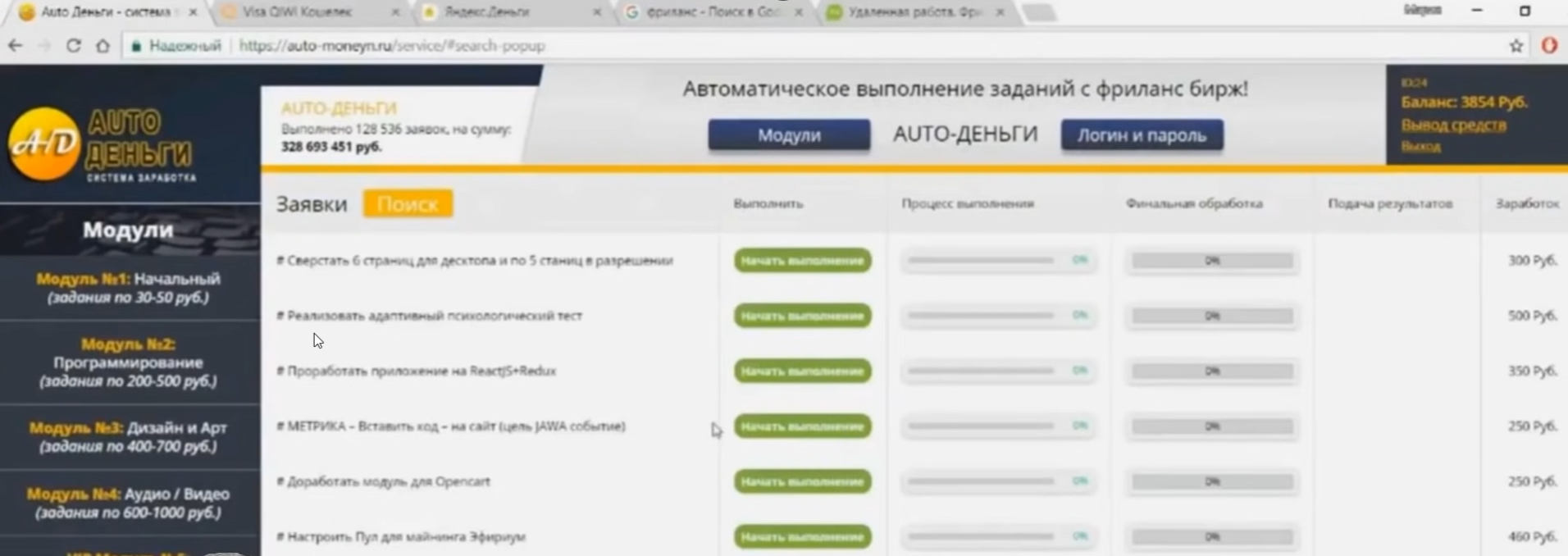Click the Надежный secure site indicator
This screenshot has height=556, width=1568.
click(x=176, y=46)
